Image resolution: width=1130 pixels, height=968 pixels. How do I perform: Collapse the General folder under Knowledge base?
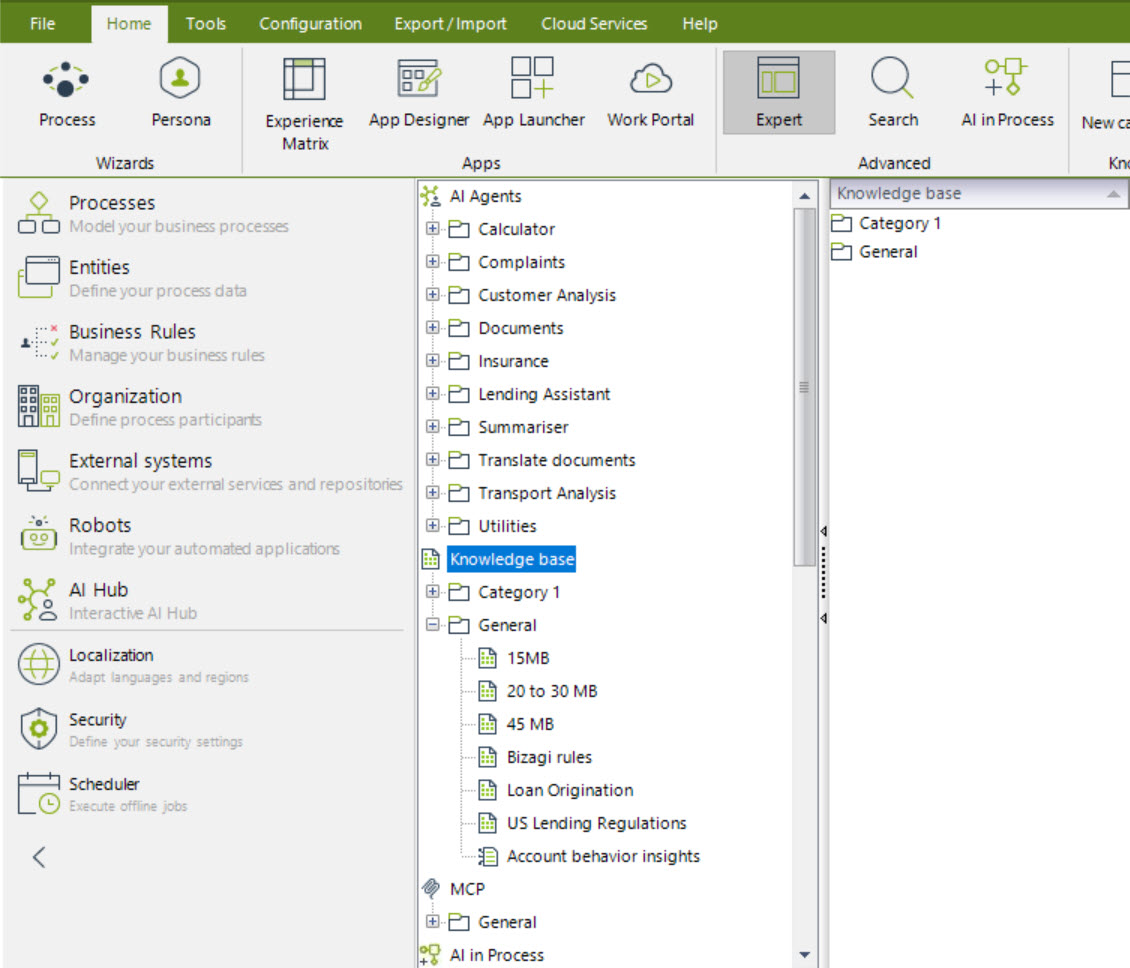(433, 625)
